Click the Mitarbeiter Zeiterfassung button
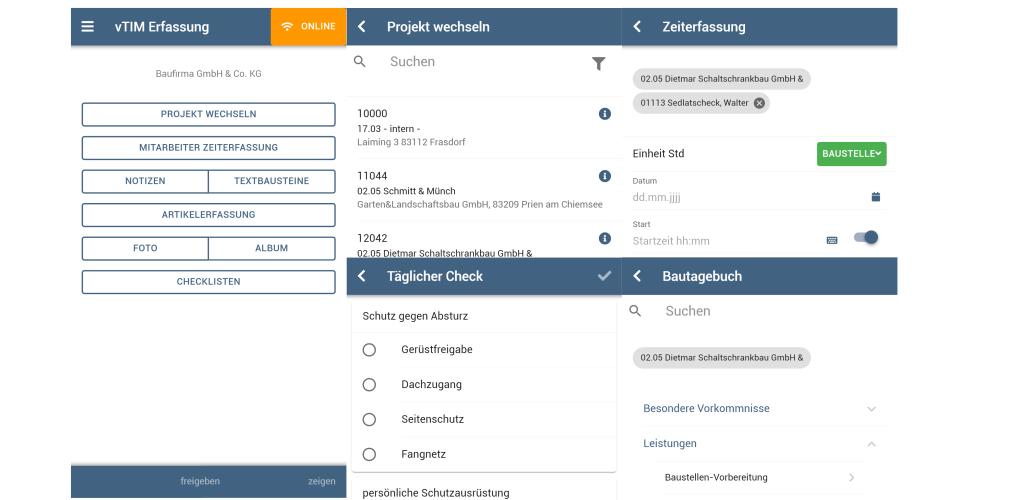Viewport: 1024px width, 500px height. pos(208,148)
